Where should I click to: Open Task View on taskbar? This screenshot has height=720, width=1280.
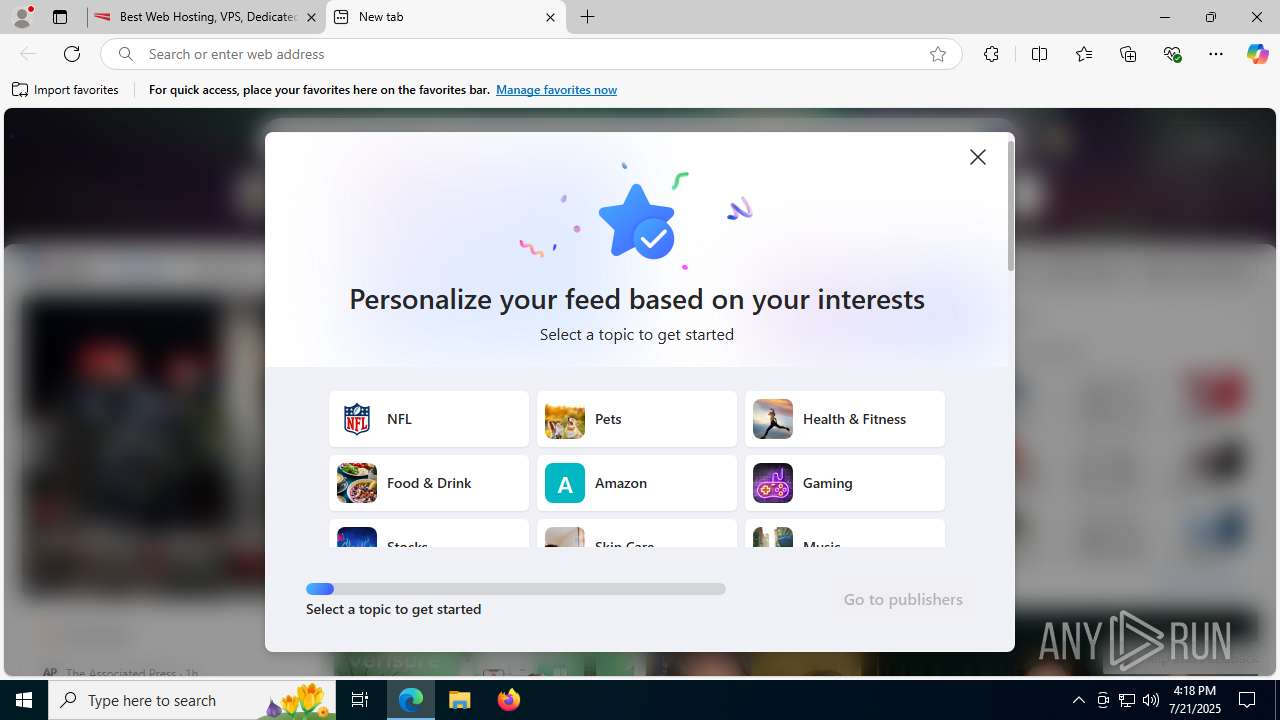(x=361, y=700)
